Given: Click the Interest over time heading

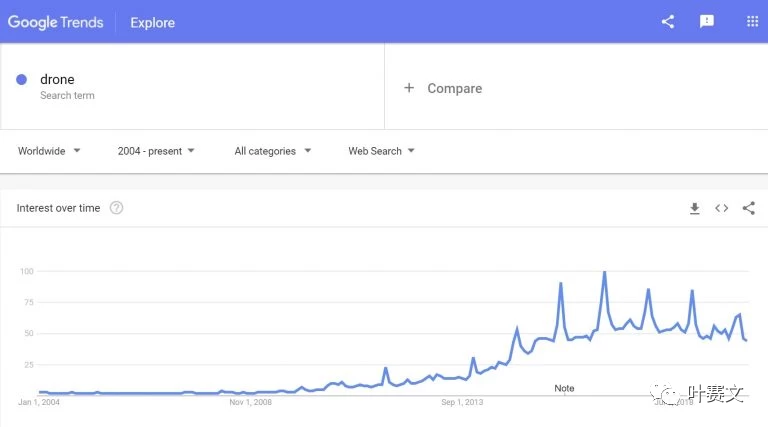Looking at the screenshot, I should [58, 208].
